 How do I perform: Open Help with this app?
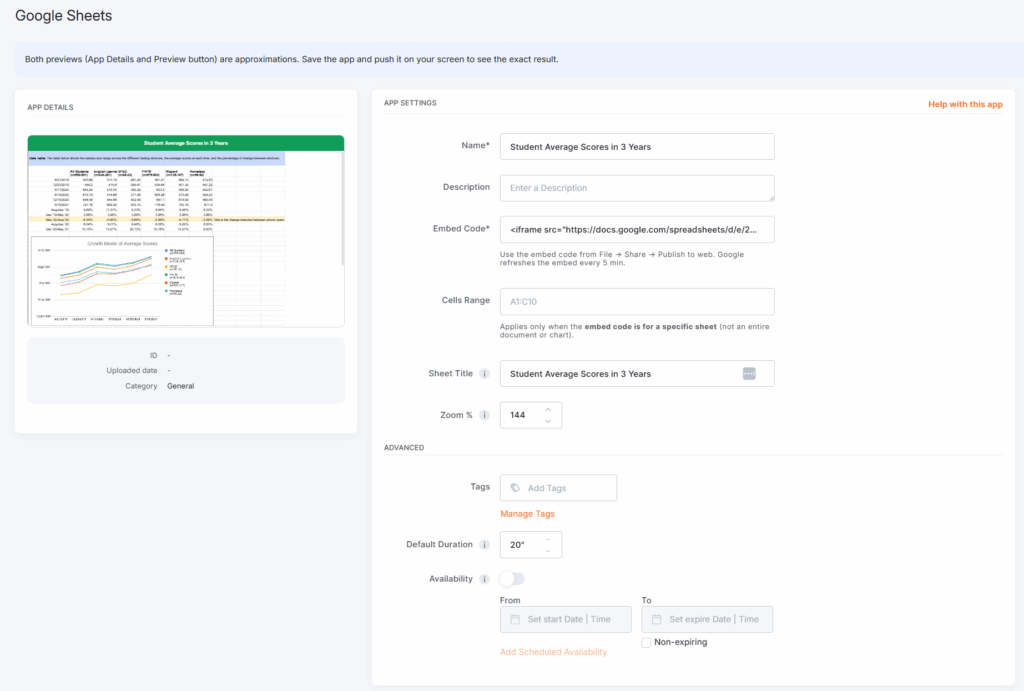[x=964, y=103]
